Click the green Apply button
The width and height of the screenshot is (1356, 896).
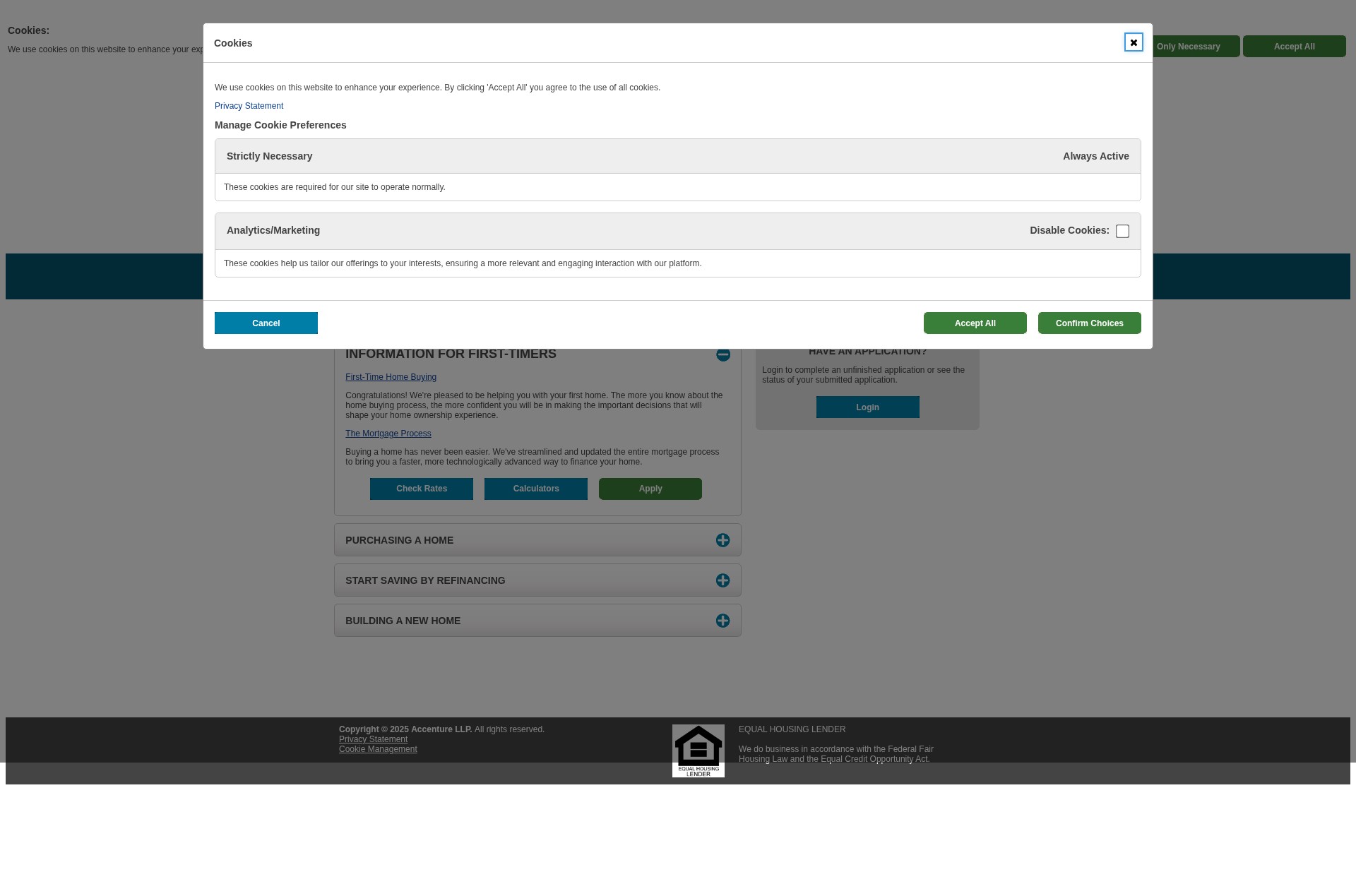click(650, 489)
